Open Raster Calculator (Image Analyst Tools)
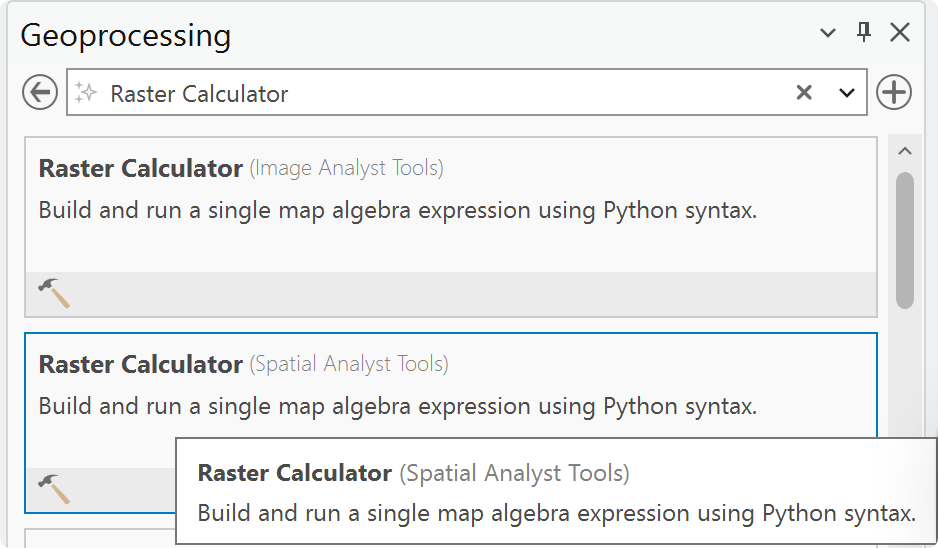This screenshot has height=548, width=938. (x=240, y=168)
